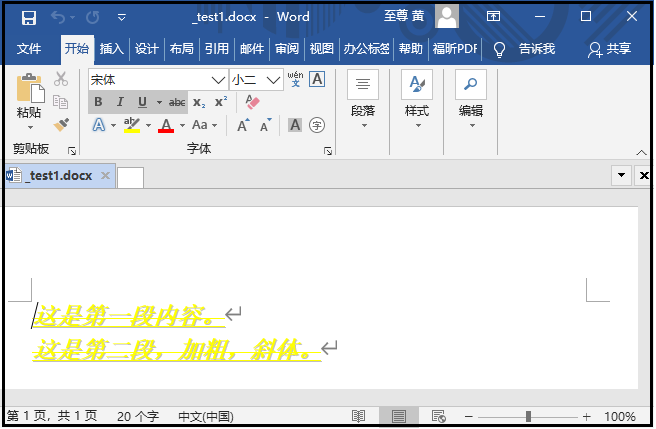Switch to read mode view
This screenshot has height=429, width=656.
[x=358, y=416]
